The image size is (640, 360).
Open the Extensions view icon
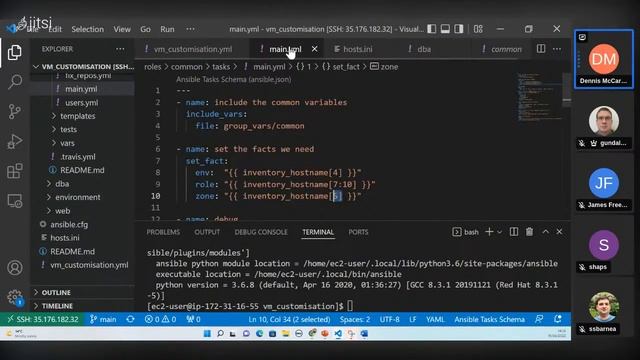(x=15, y=171)
